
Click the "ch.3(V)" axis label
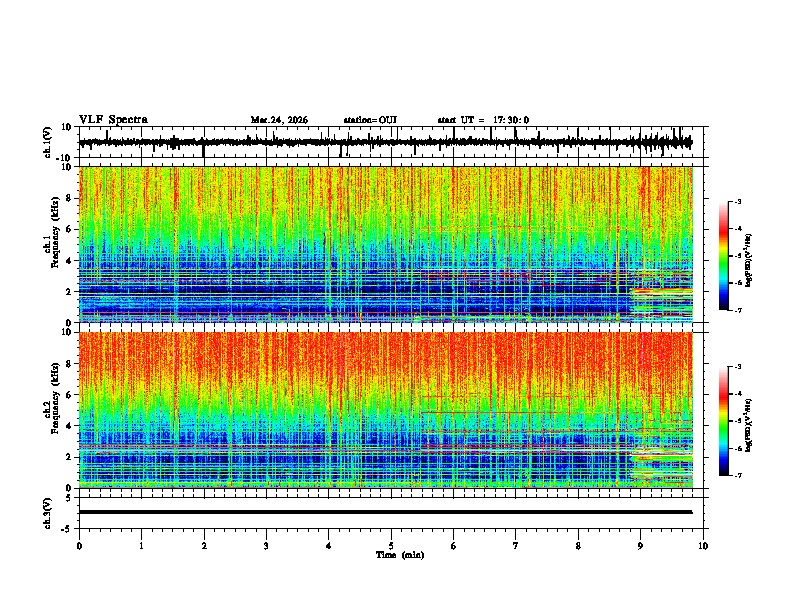click(x=48, y=513)
